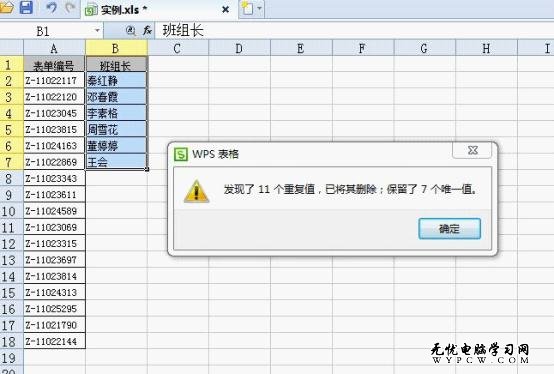Screen dimensions: 554x374
Task: Select row 18 header
Action: pyautogui.click(x=12, y=342)
